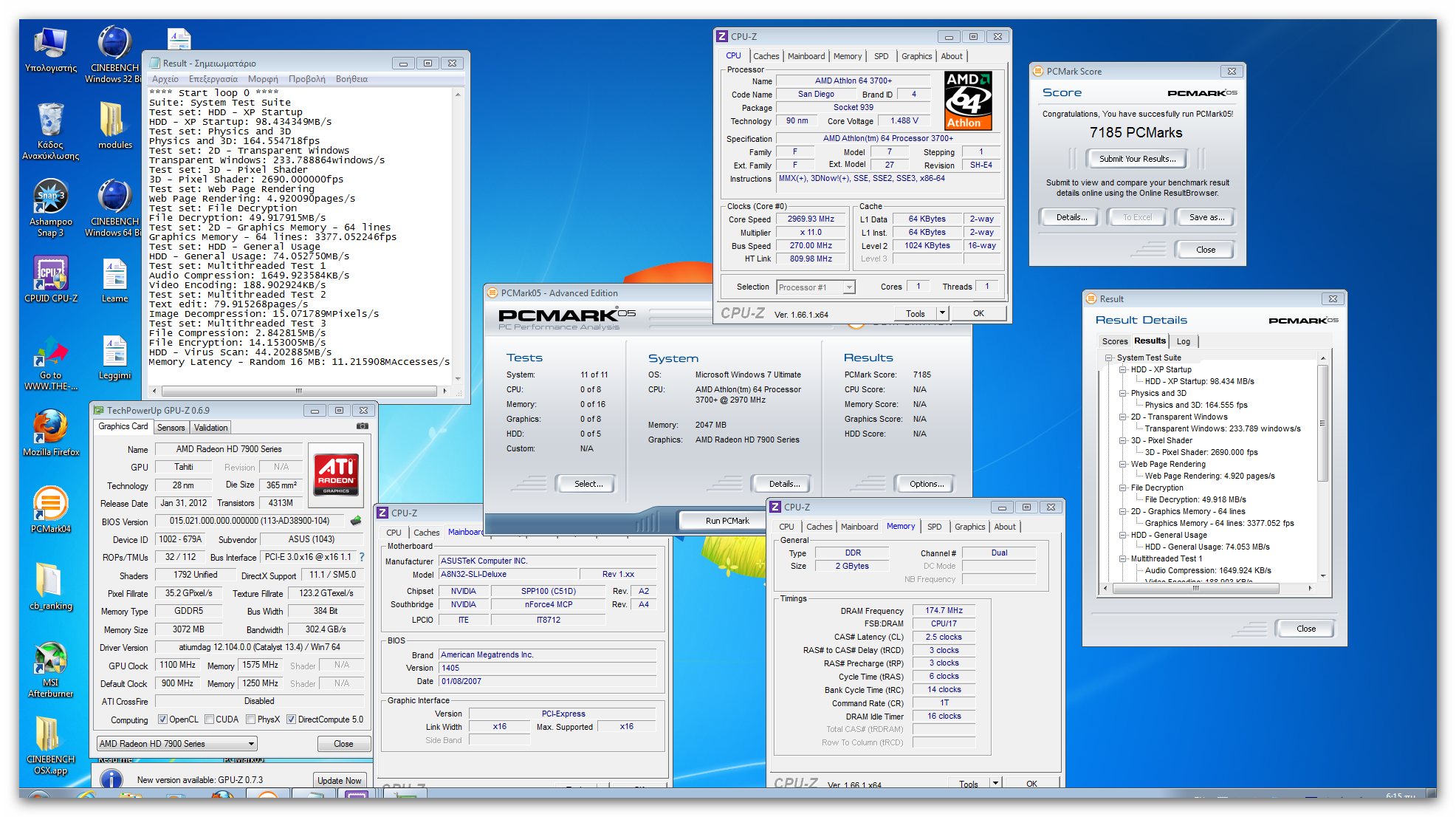The width and height of the screenshot is (1456, 817).
Task: Open the Log tab in Result Details
Action: click(x=1184, y=341)
